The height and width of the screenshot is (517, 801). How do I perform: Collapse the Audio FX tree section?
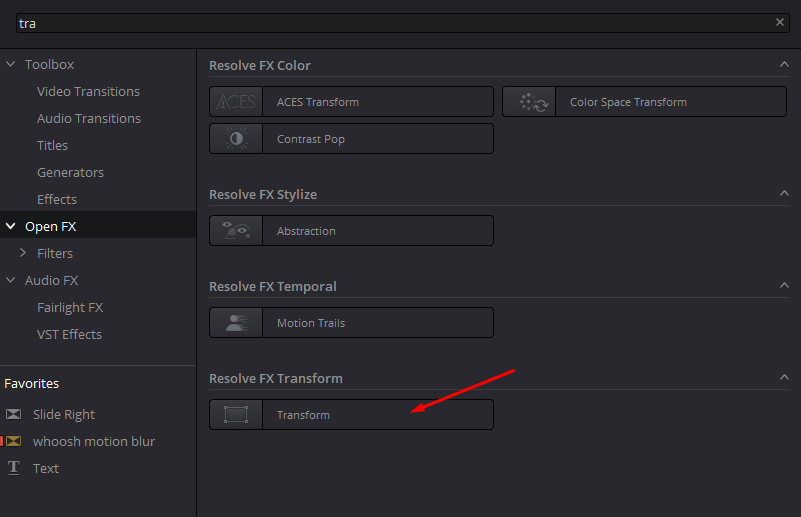(x=11, y=280)
